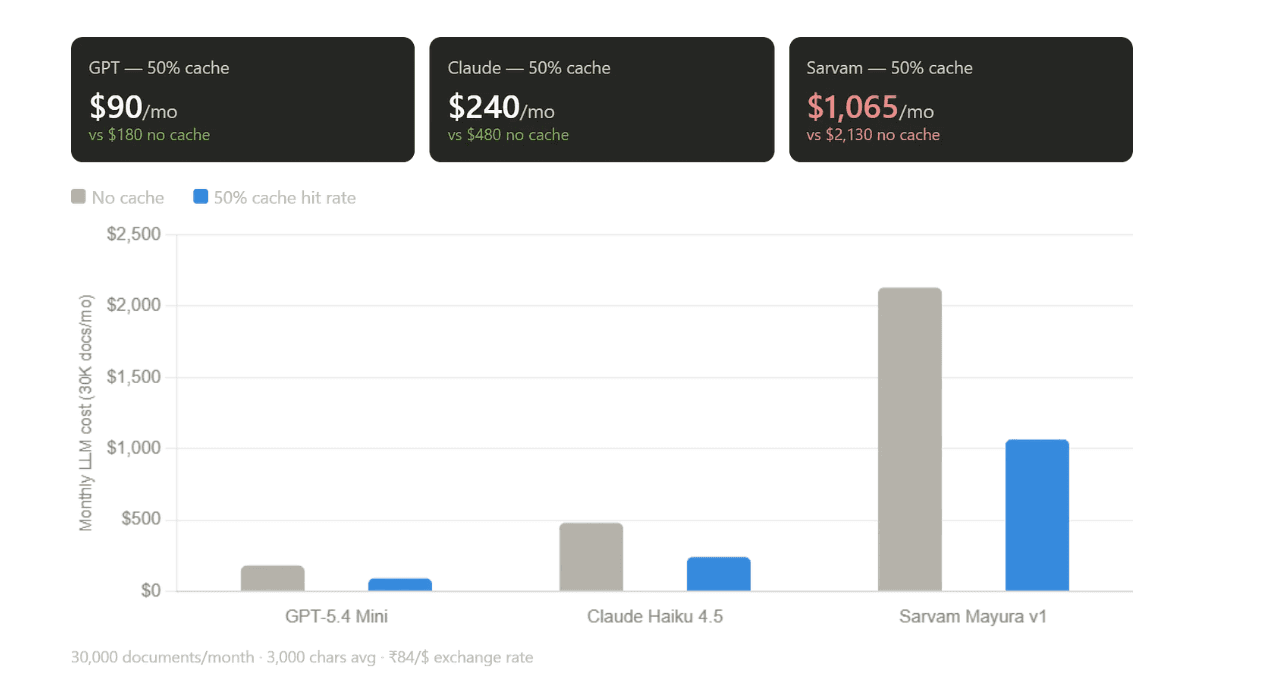
Task: Click the 'Claude Haiku 4.5' axis label
Action: [x=655, y=616]
